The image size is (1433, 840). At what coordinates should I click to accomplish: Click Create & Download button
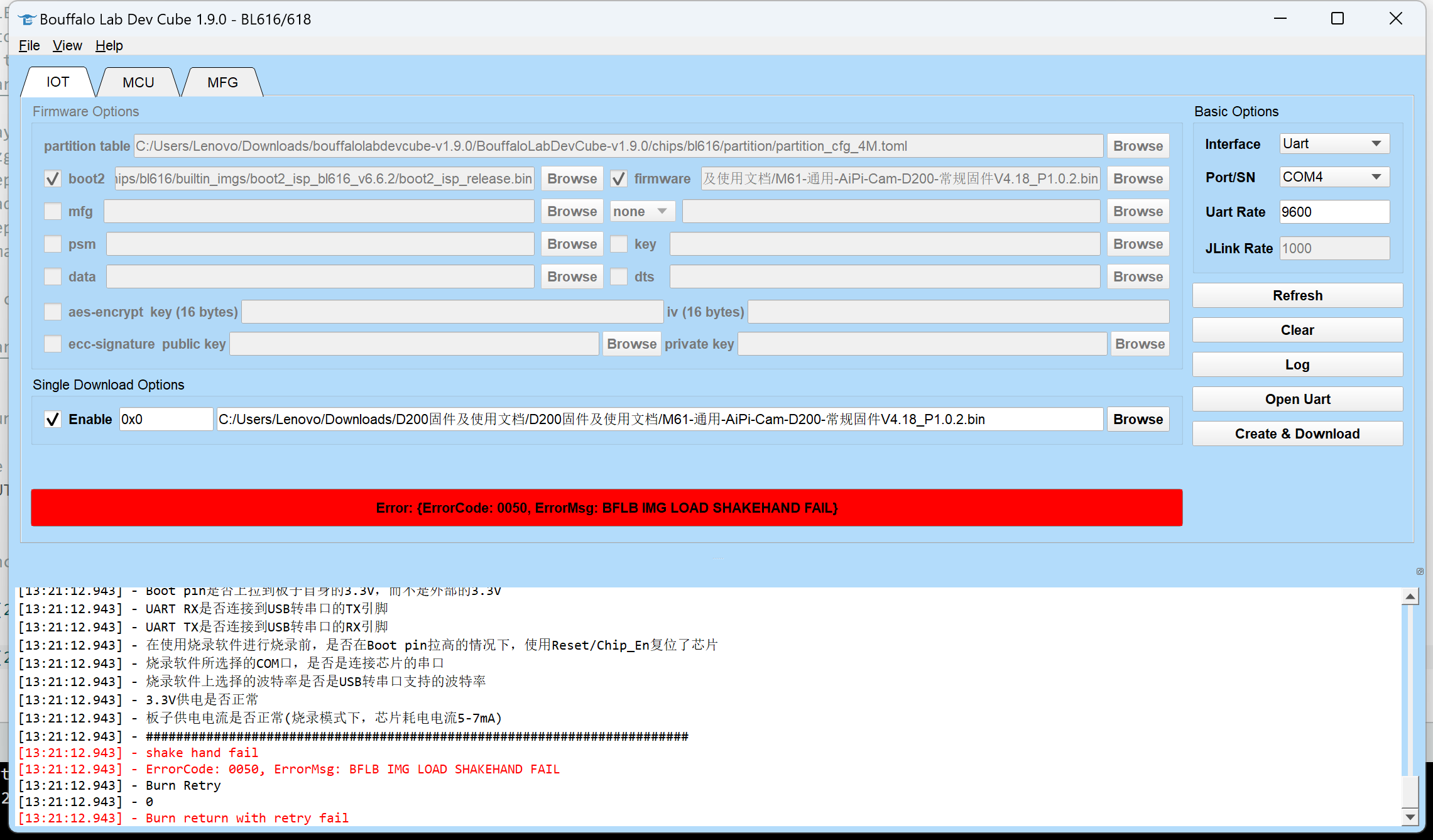[x=1297, y=434]
